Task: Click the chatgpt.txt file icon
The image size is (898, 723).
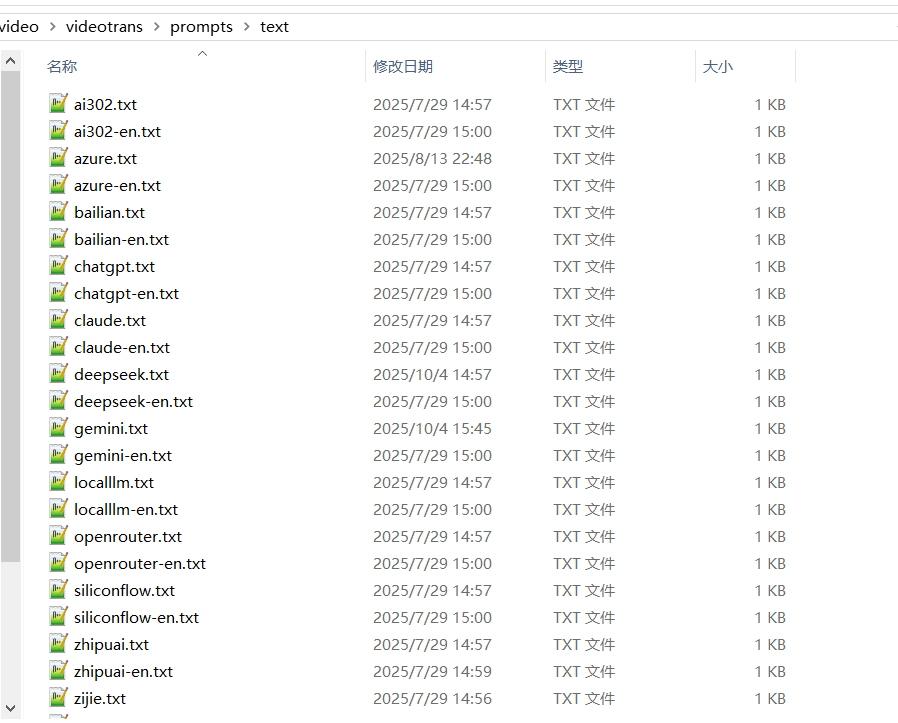Action: pyautogui.click(x=58, y=266)
